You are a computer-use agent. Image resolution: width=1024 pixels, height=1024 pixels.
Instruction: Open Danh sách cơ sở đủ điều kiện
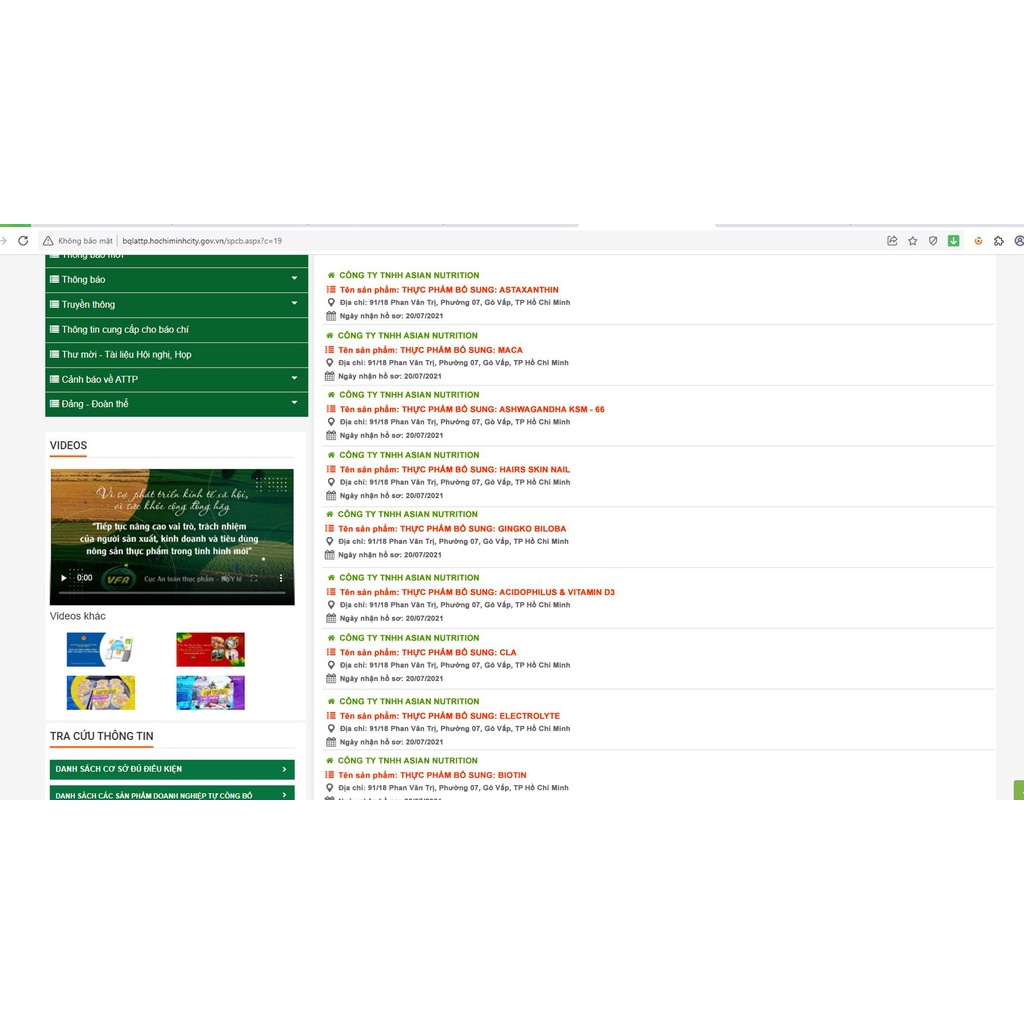172,769
